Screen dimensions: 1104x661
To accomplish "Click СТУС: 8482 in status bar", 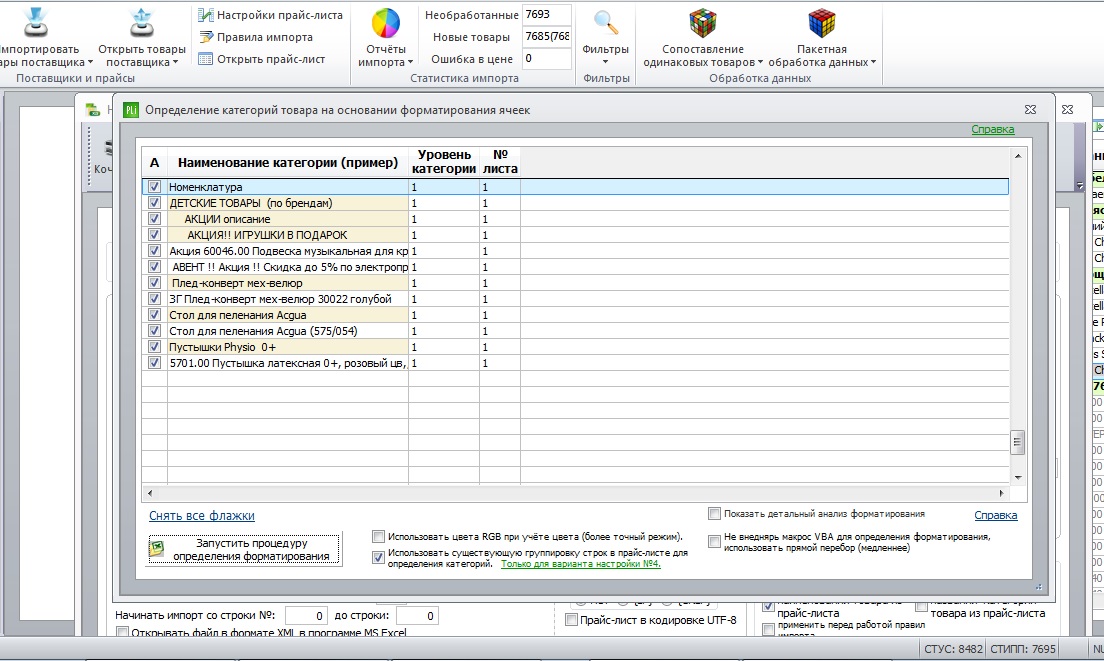I will pos(953,648).
